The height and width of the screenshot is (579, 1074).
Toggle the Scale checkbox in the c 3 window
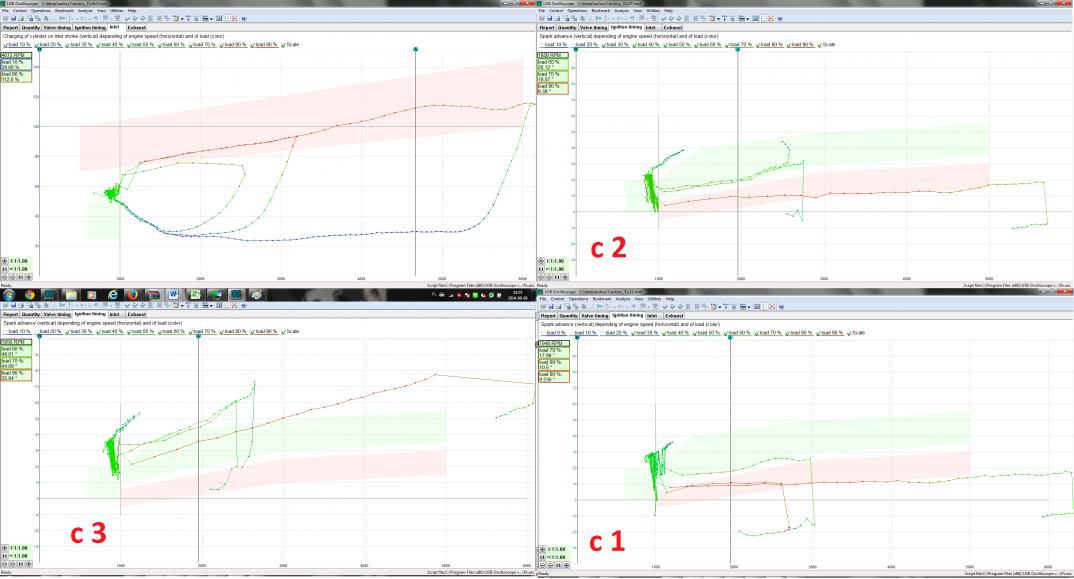(x=290, y=332)
